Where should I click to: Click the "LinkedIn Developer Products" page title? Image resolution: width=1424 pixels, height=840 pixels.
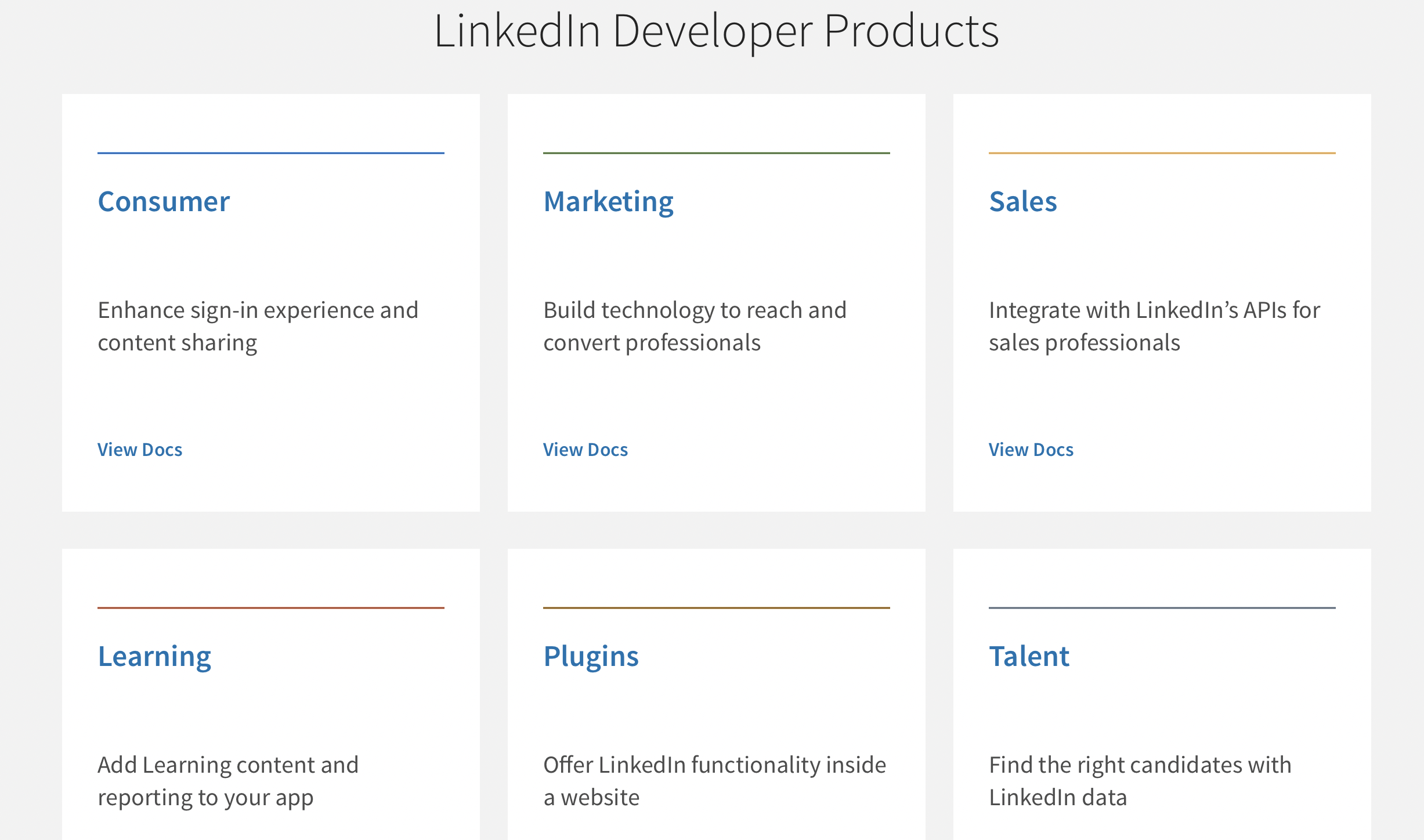[716, 31]
